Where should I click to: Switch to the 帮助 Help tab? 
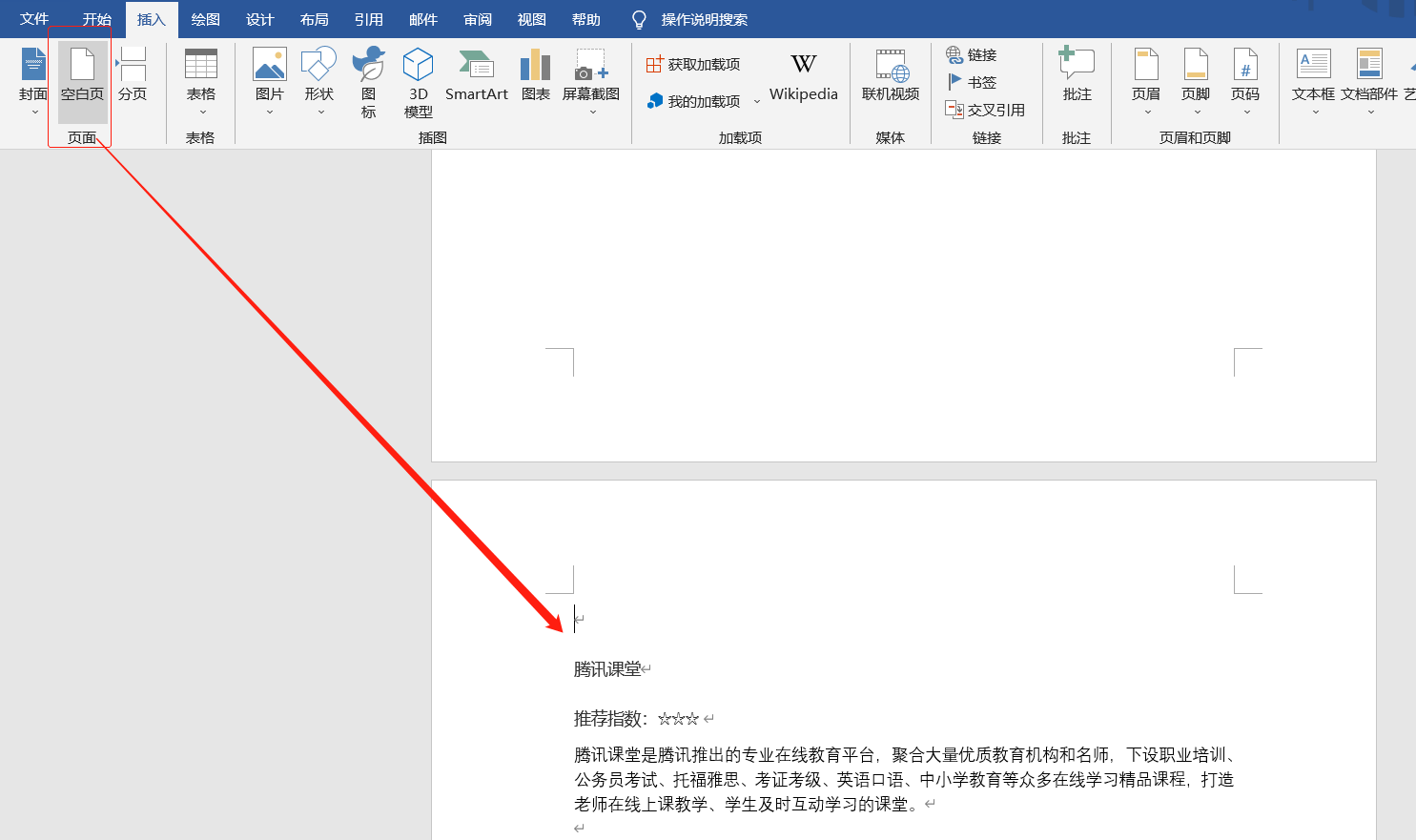(585, 19)
